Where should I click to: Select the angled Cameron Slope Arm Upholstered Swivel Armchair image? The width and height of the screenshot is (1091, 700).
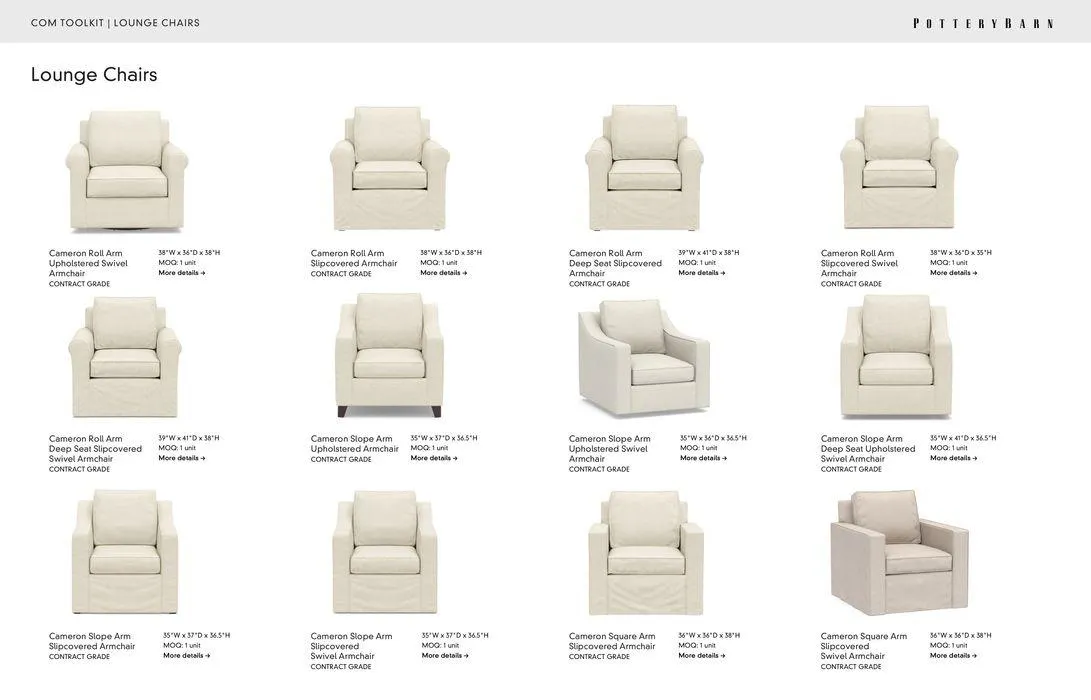644,358
